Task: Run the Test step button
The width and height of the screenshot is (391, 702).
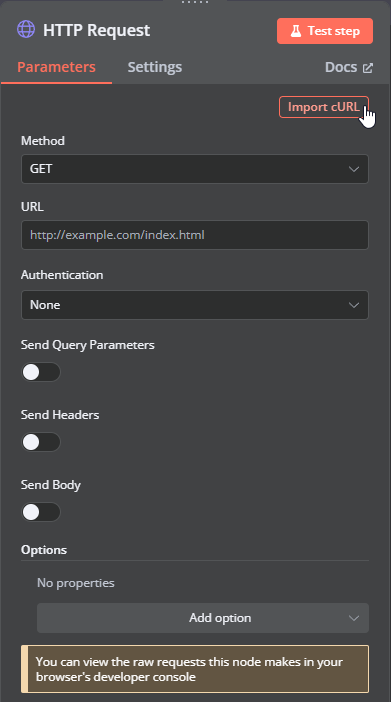Action: click(x=325, y=31)
